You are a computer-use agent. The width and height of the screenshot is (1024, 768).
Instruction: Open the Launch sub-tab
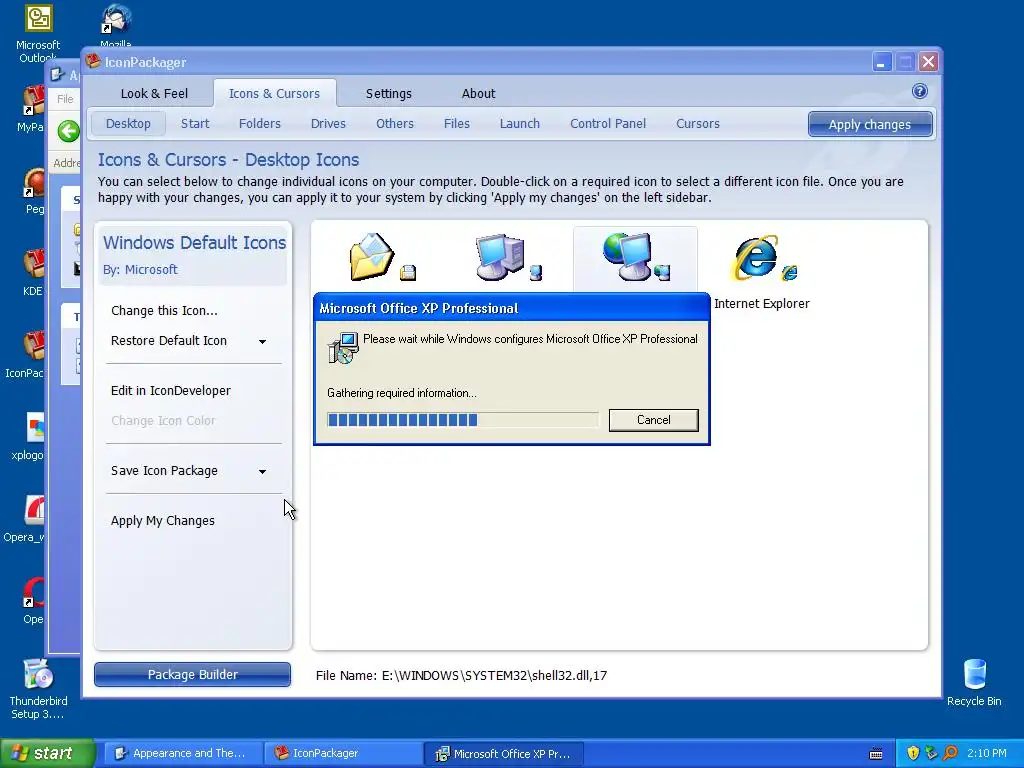tap(519, 123)
